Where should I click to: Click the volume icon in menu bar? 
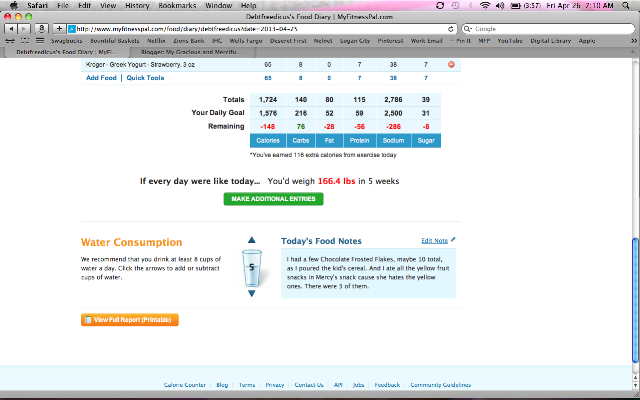pos(500,6)
